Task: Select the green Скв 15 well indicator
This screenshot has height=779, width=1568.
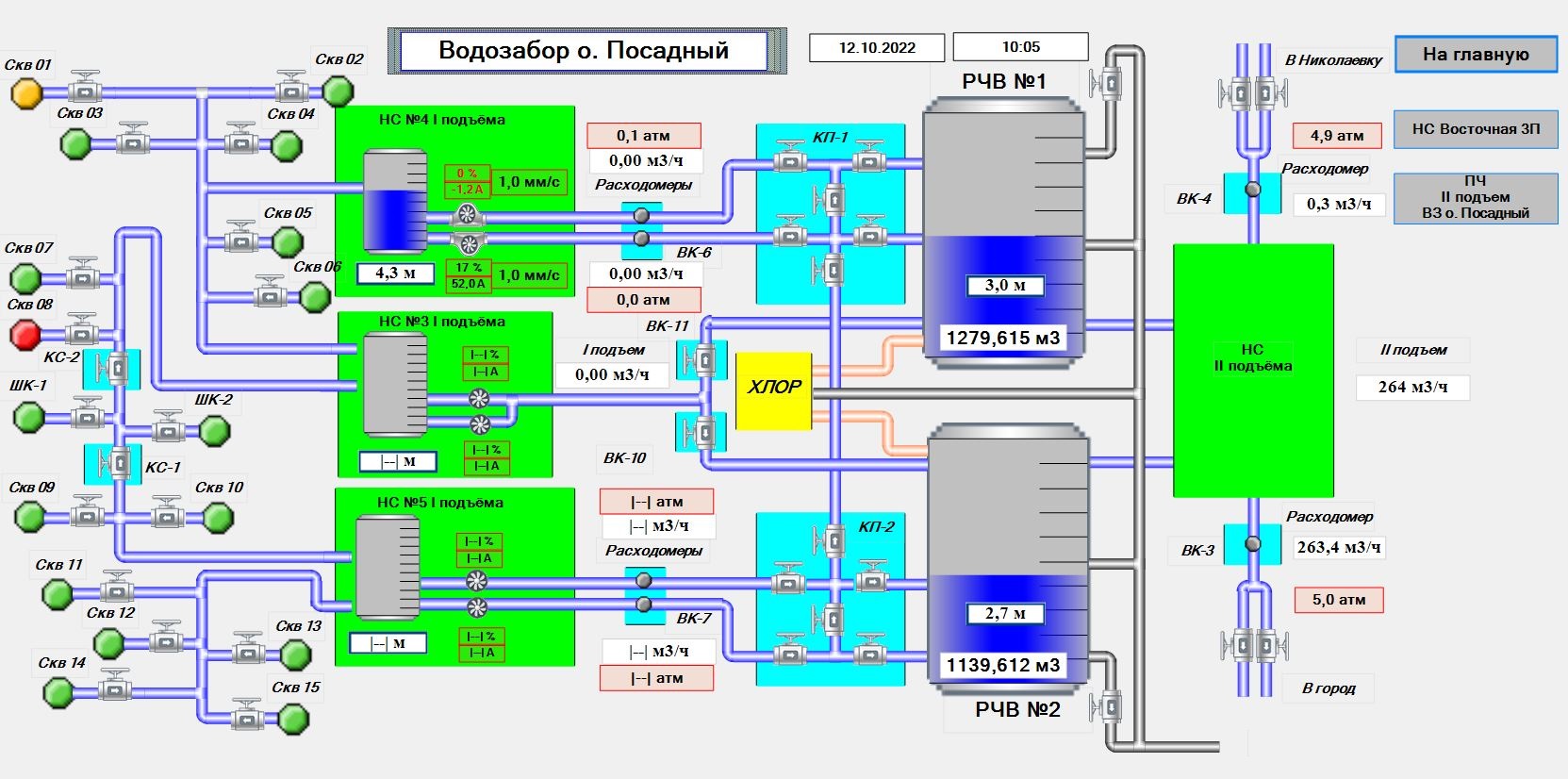Action: pos(294,720)
